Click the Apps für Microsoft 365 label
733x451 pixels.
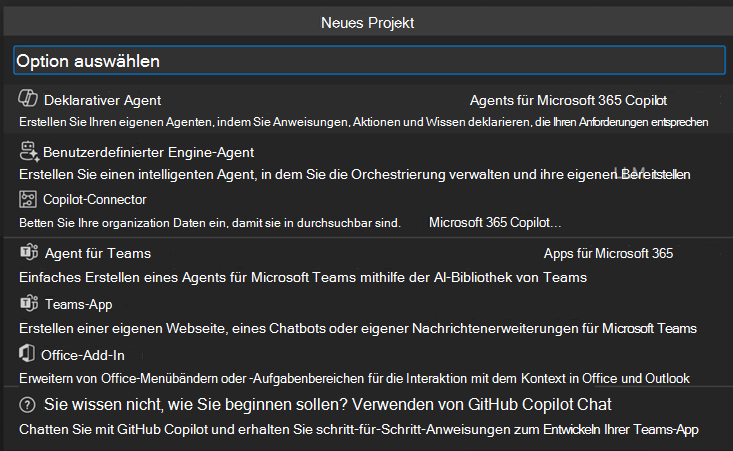click(x=608, y=253)
